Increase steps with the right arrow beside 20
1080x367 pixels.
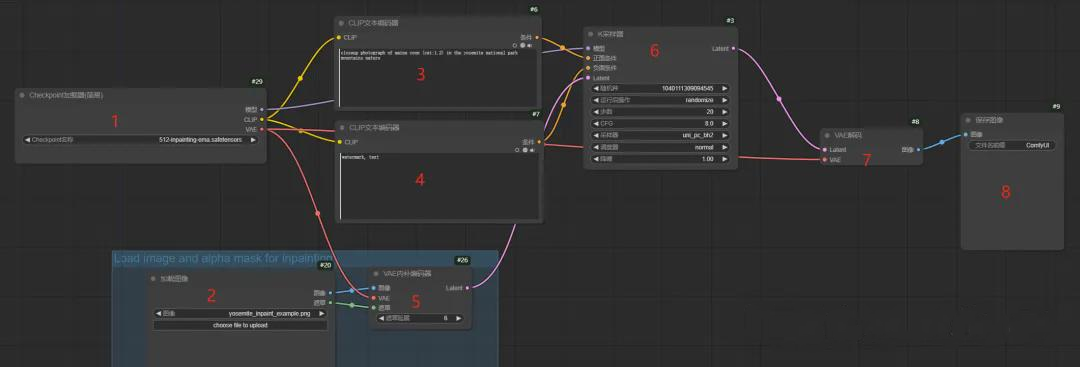(724, 112)
